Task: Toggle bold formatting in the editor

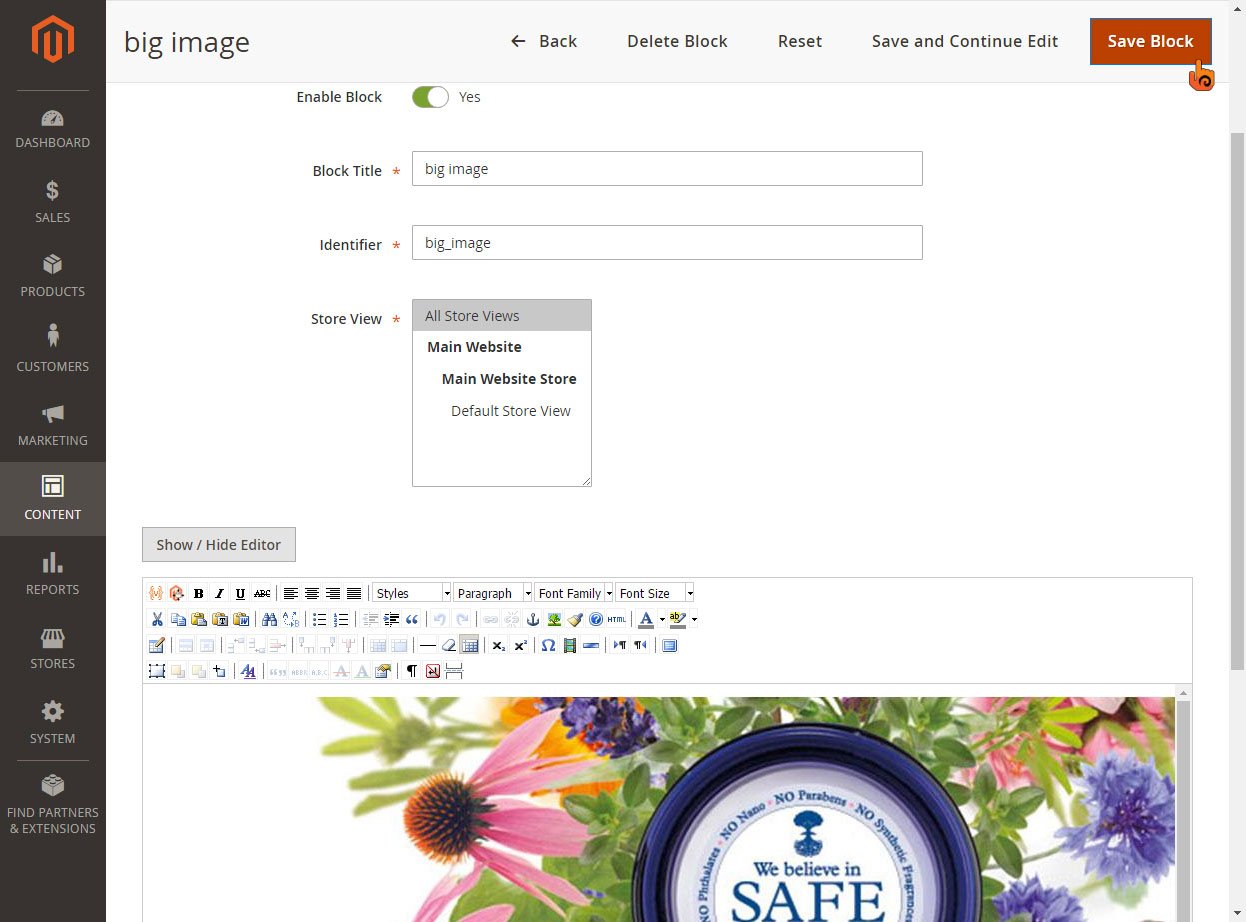Action: (x=198, y=593)
